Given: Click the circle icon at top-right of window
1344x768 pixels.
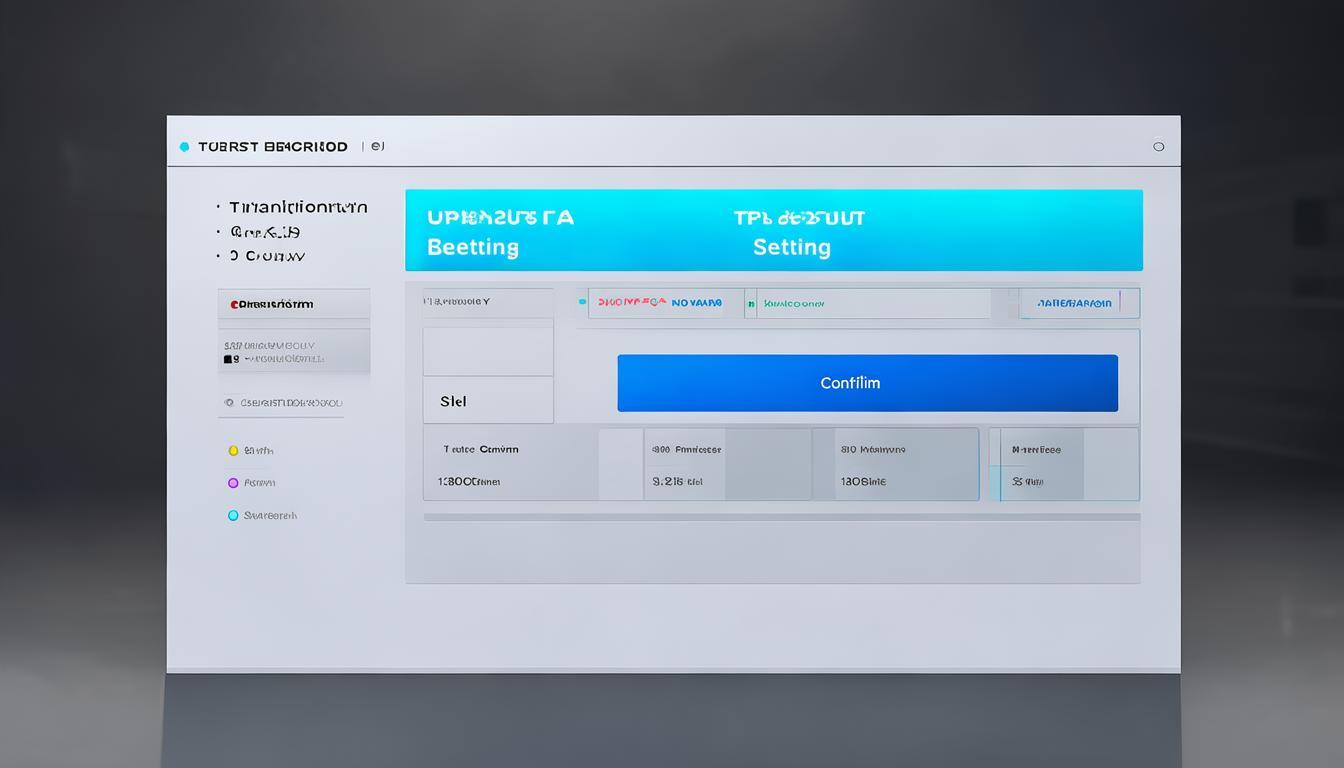Looking at the screenshot, I should (1158, 146).
